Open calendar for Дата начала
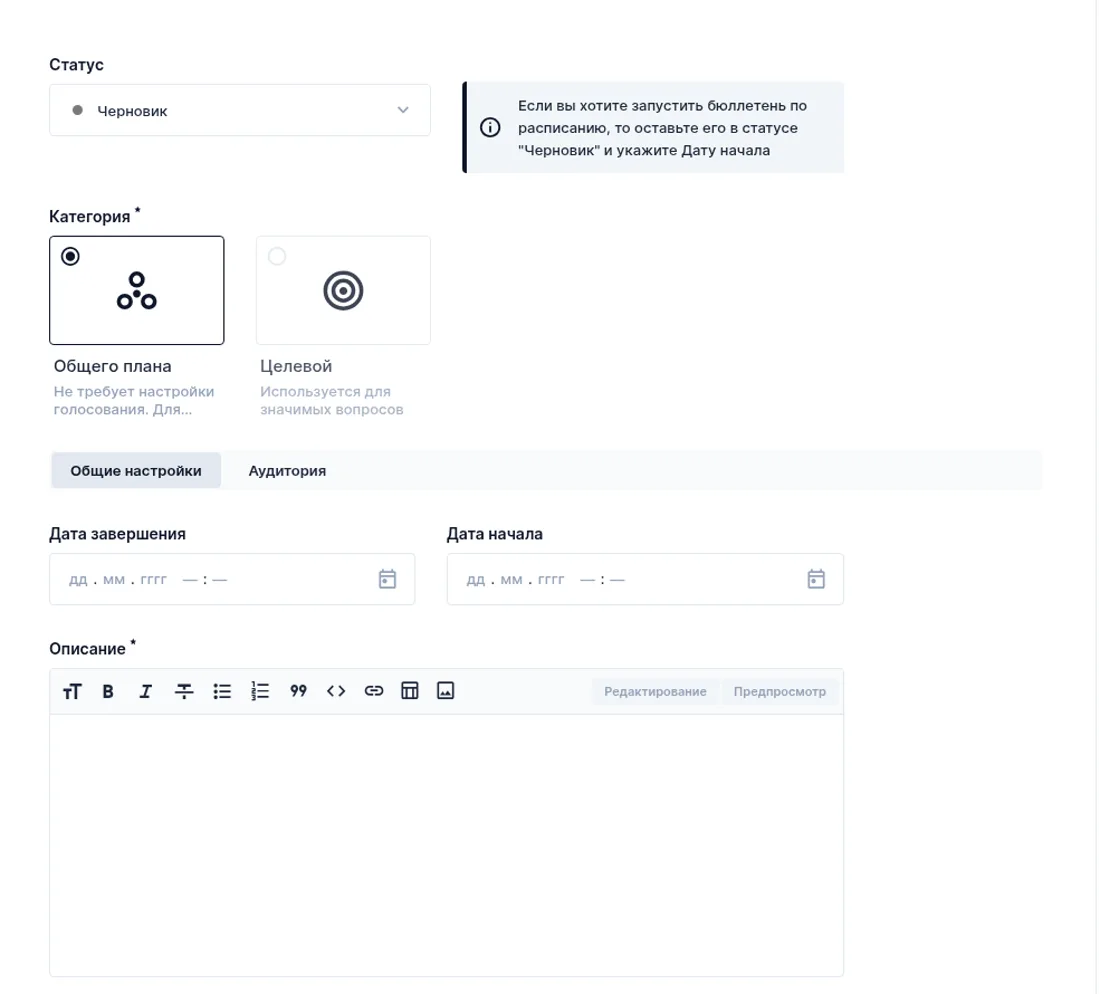This screenshot has height=994, width=1100. [x=816, y=579]
